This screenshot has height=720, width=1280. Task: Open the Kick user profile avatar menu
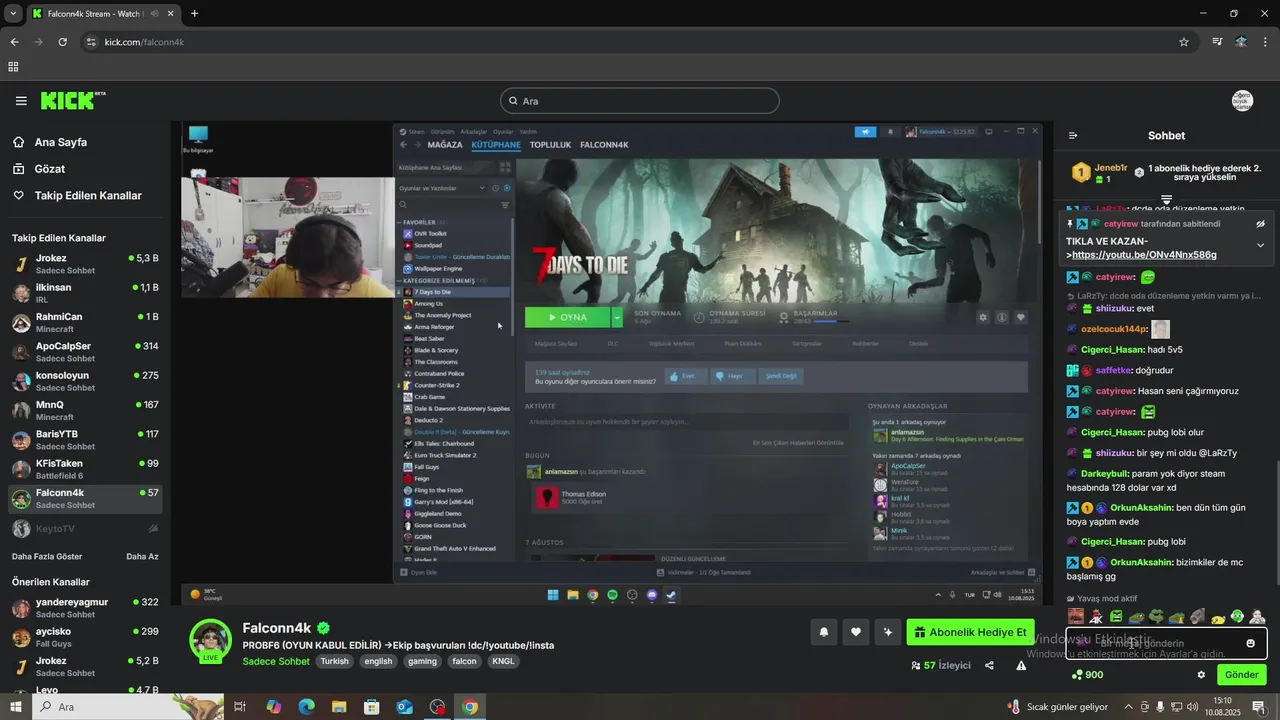pos(1242,100)
